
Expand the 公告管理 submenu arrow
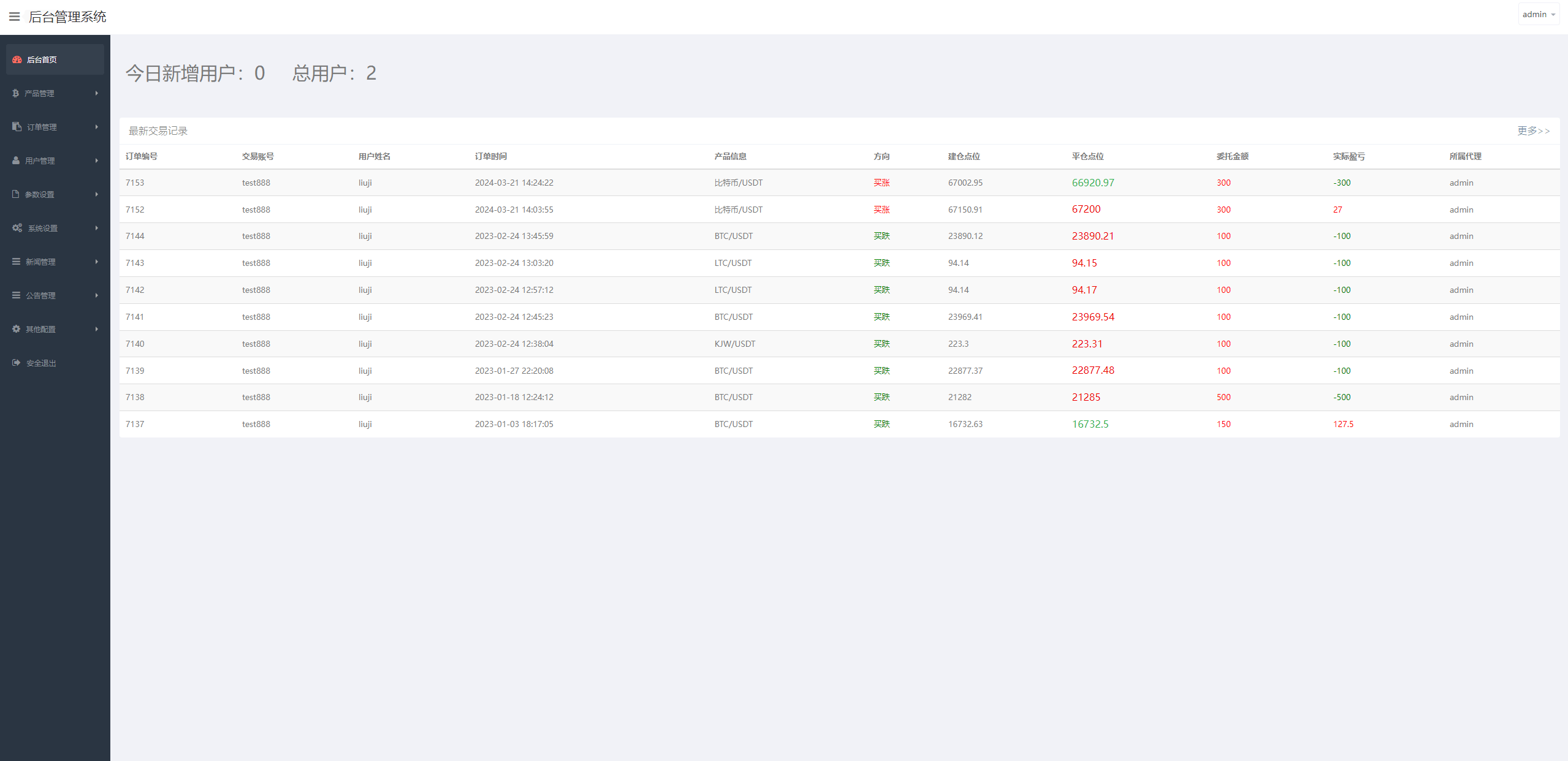(97, 295)
